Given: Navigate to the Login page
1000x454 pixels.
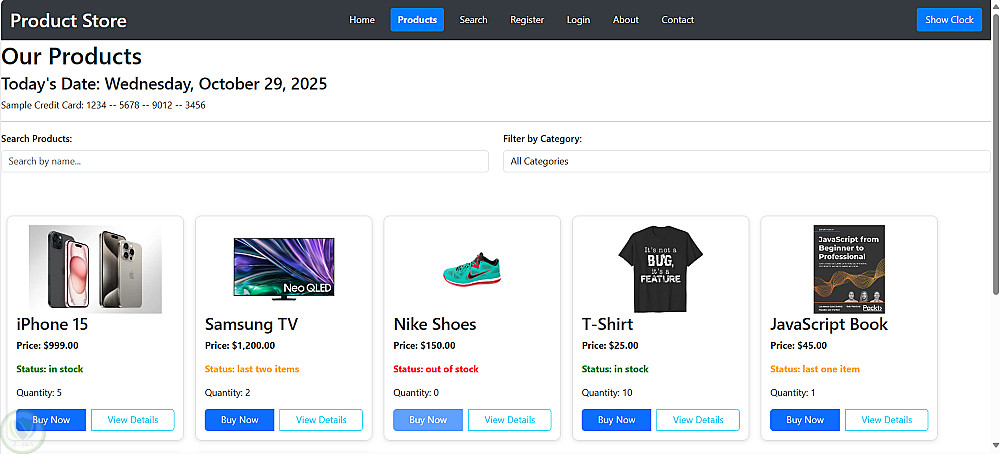Looking at the screenshot, I should (x=578, y=20).
